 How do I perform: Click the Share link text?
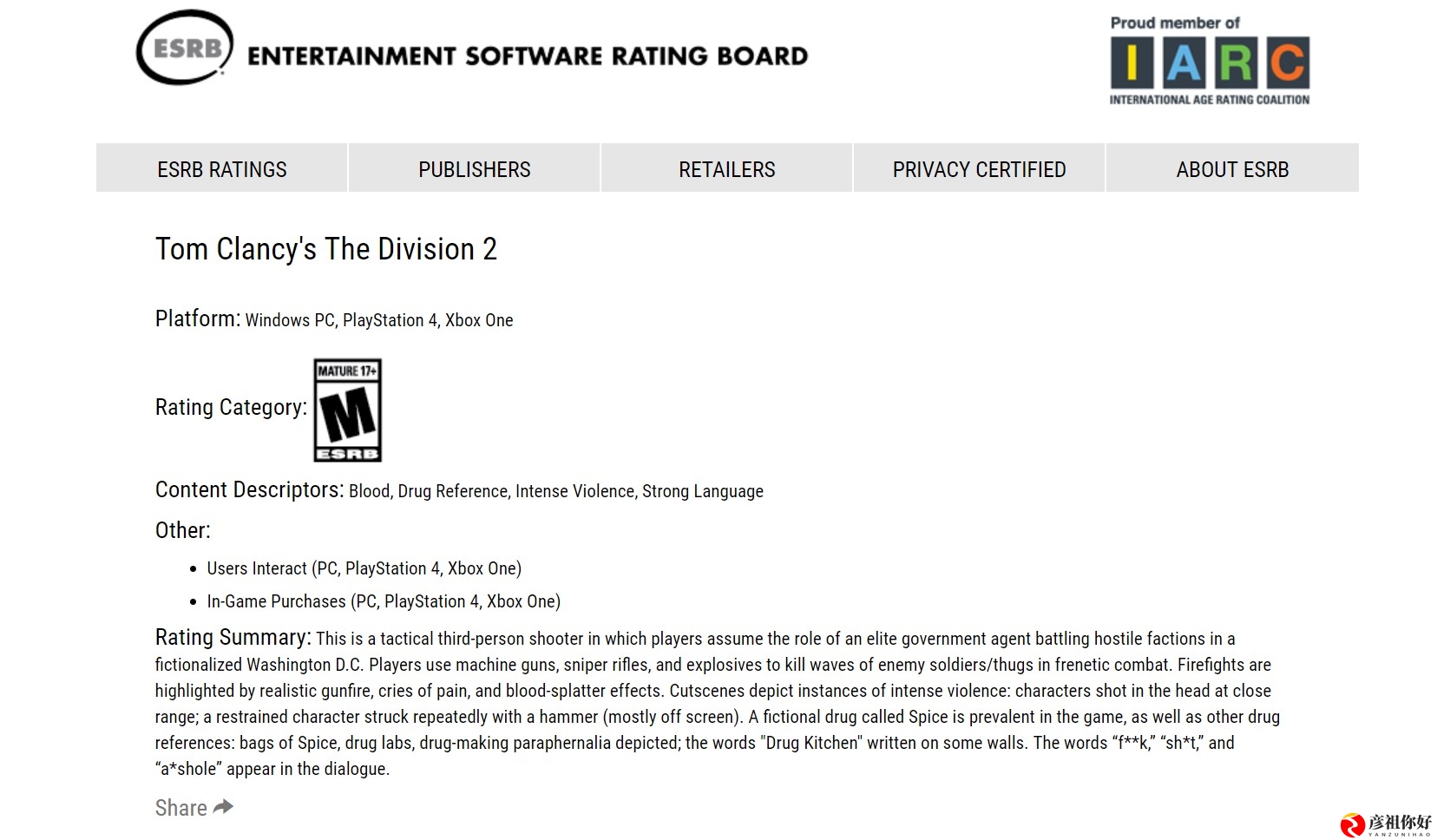pyautogui.click(x=181, y=808)
